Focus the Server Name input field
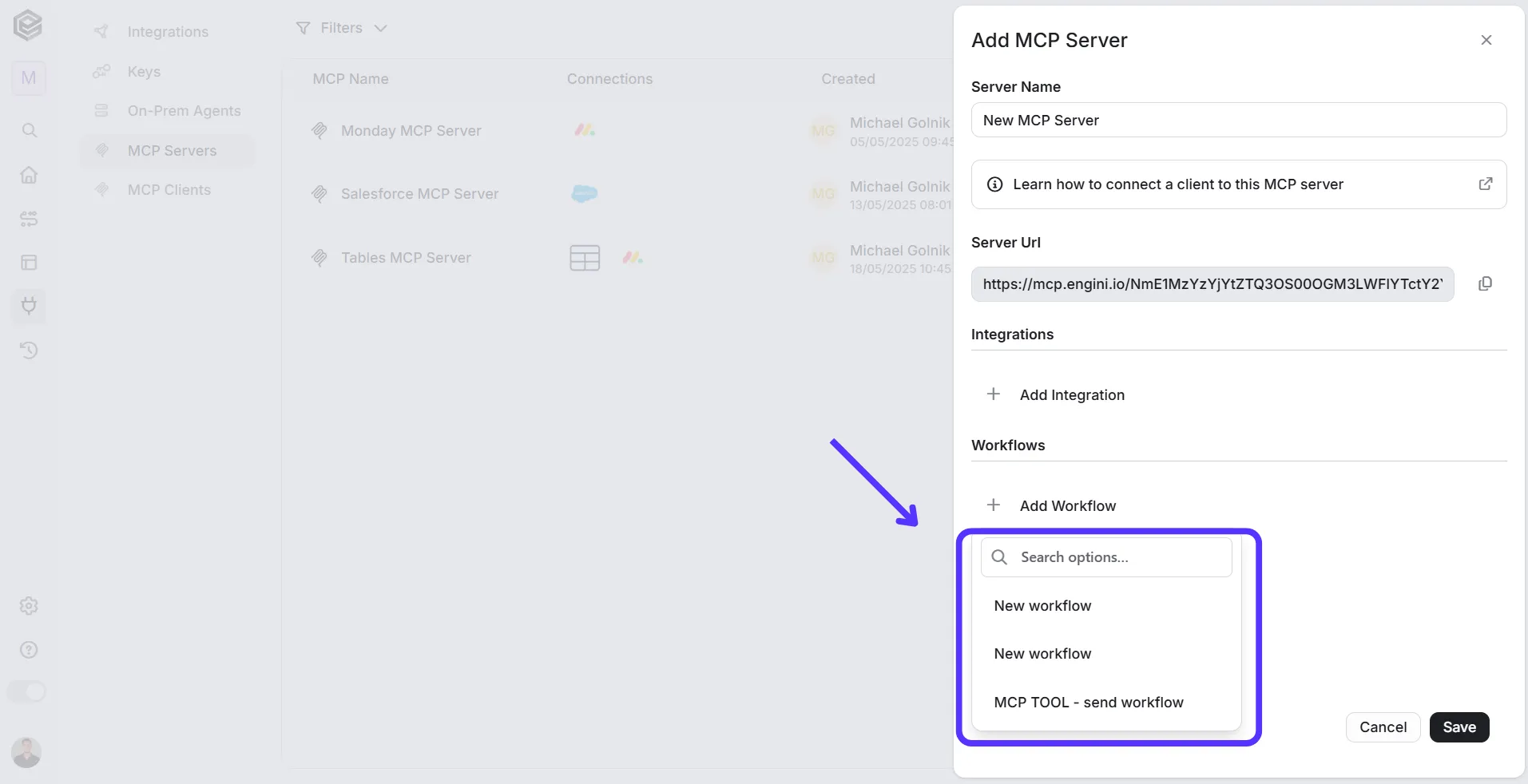This screenshot has width=1528, height=784. click(x=1239, y=120)
